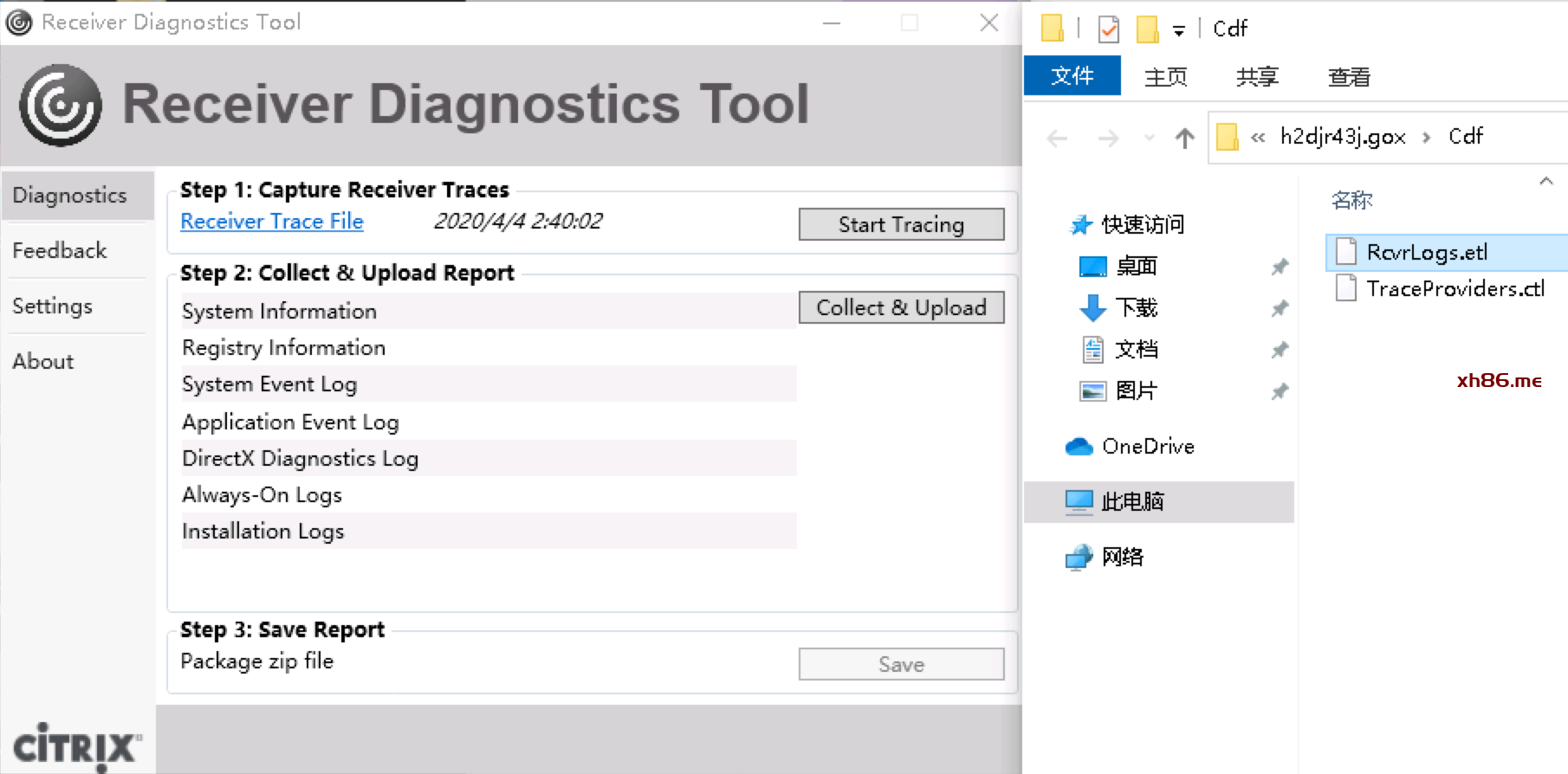
Task: Click the new folder quick access icon
Action: point(1148,29)
